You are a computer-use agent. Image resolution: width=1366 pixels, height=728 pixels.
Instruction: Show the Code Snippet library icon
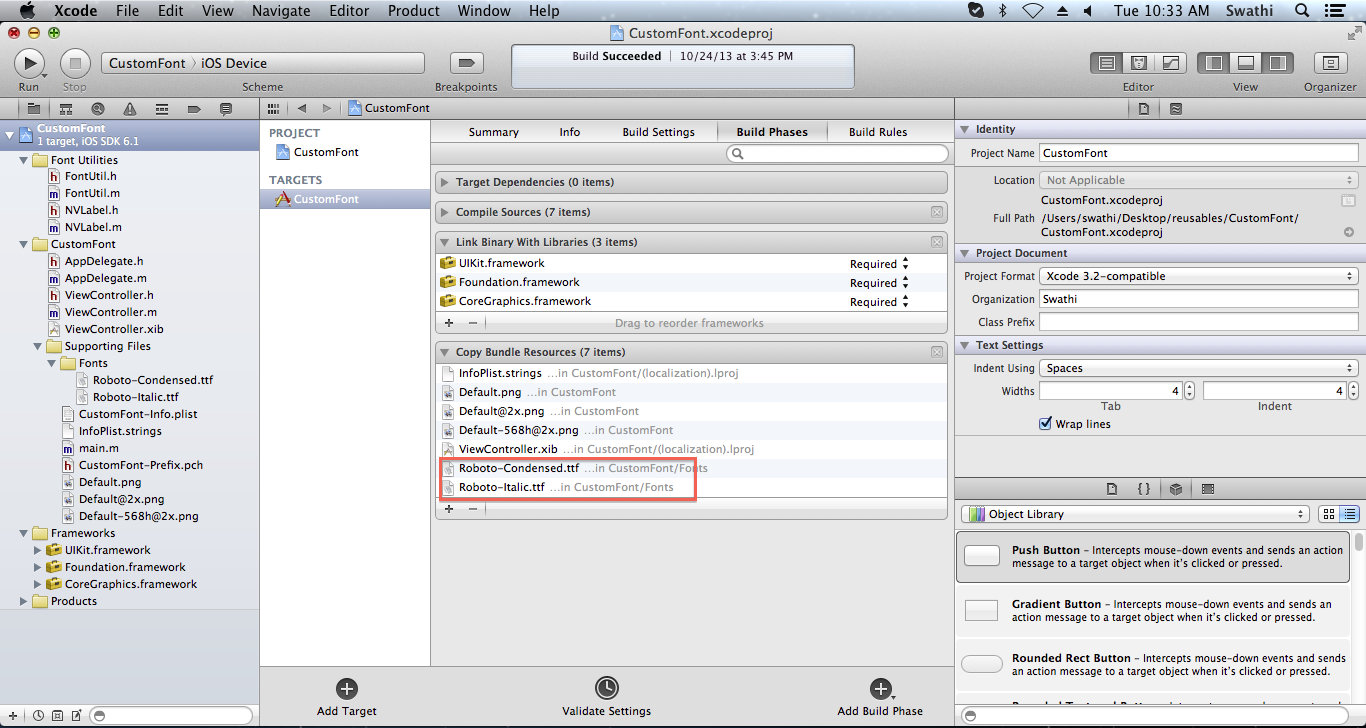(x=1144, y=489)
